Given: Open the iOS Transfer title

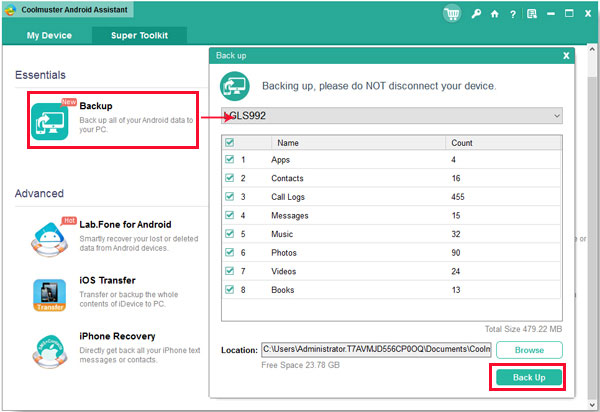Looking at the screenshot, I should (x=108, y=280).
